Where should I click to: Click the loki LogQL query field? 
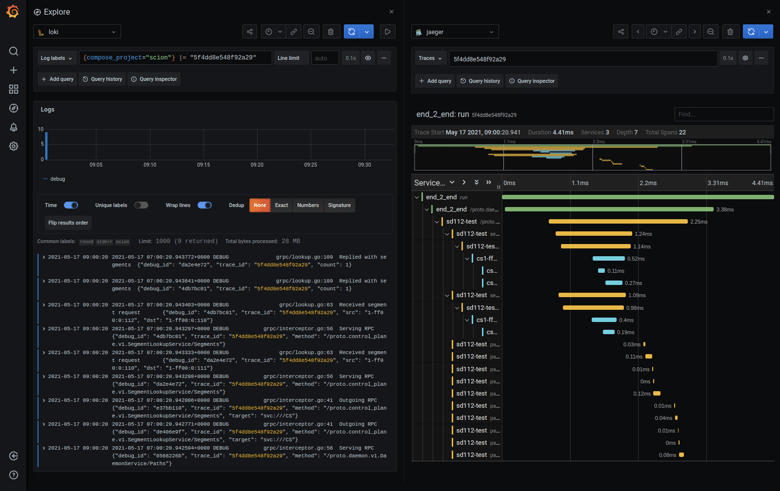pyautogui.click(x=175, y=58)
